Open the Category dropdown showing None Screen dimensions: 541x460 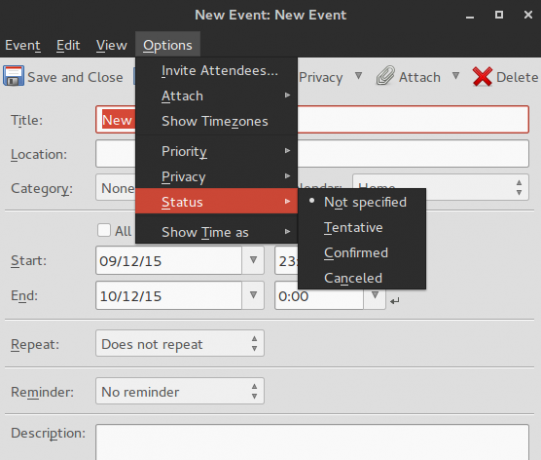coord(116,187)
